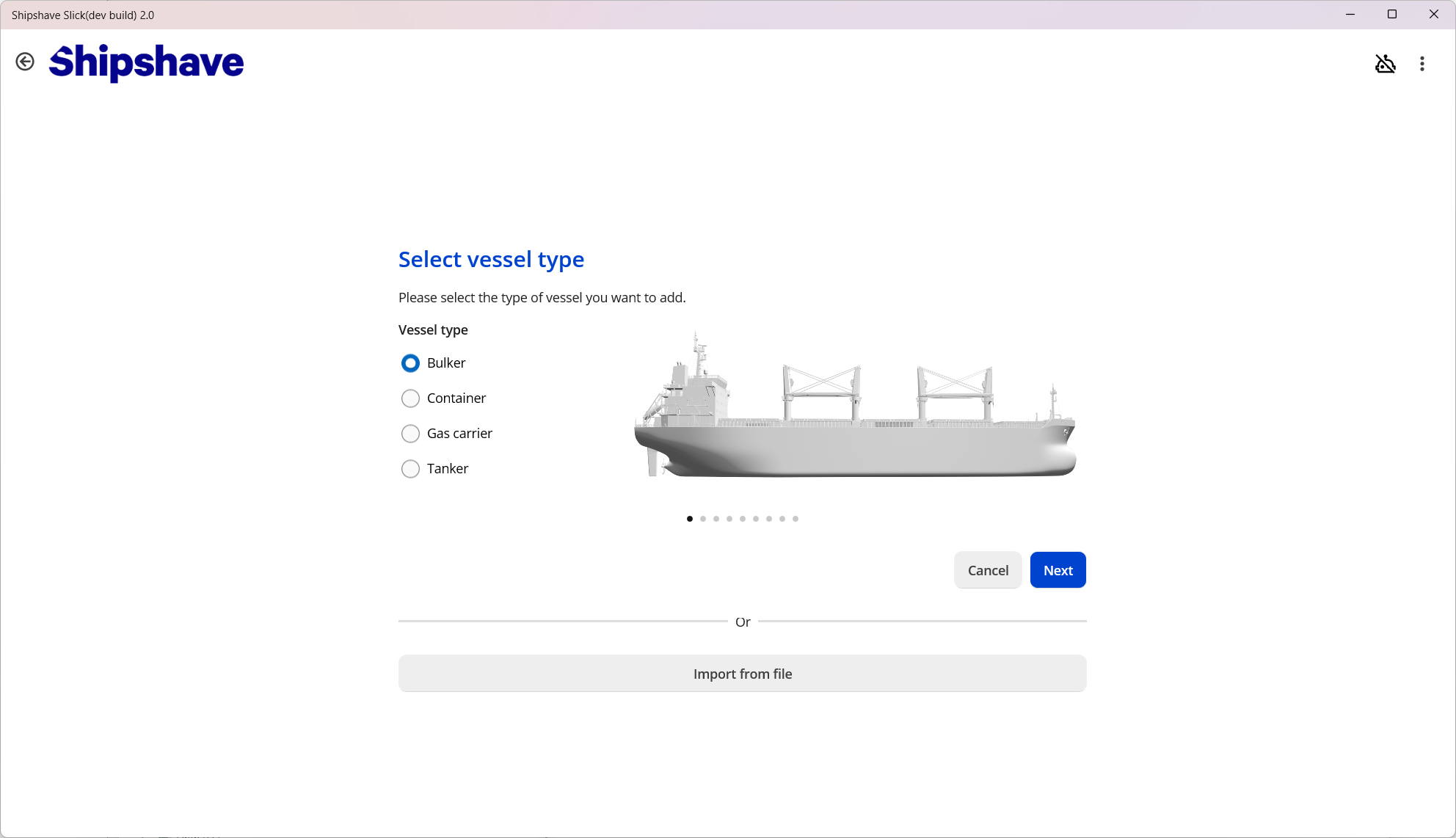
Task: Maximize the Shipshave Slick window
Action: coord(1391,14)
